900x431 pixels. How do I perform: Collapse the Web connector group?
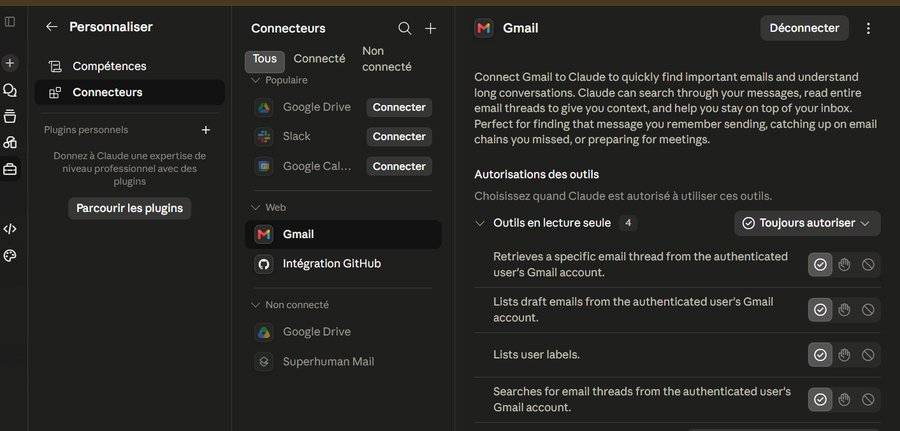click(256, 207)
